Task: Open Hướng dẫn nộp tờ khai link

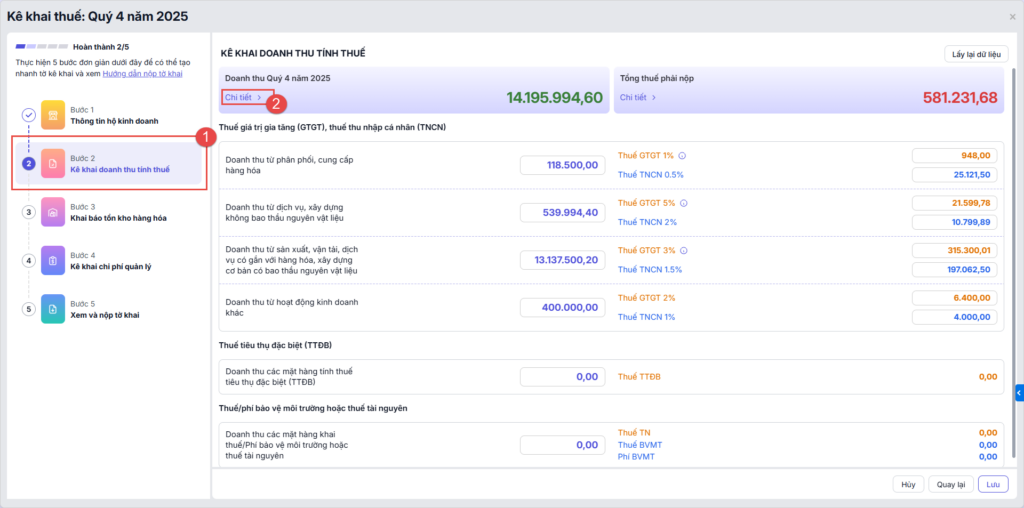Action: (x=142, y=74)
